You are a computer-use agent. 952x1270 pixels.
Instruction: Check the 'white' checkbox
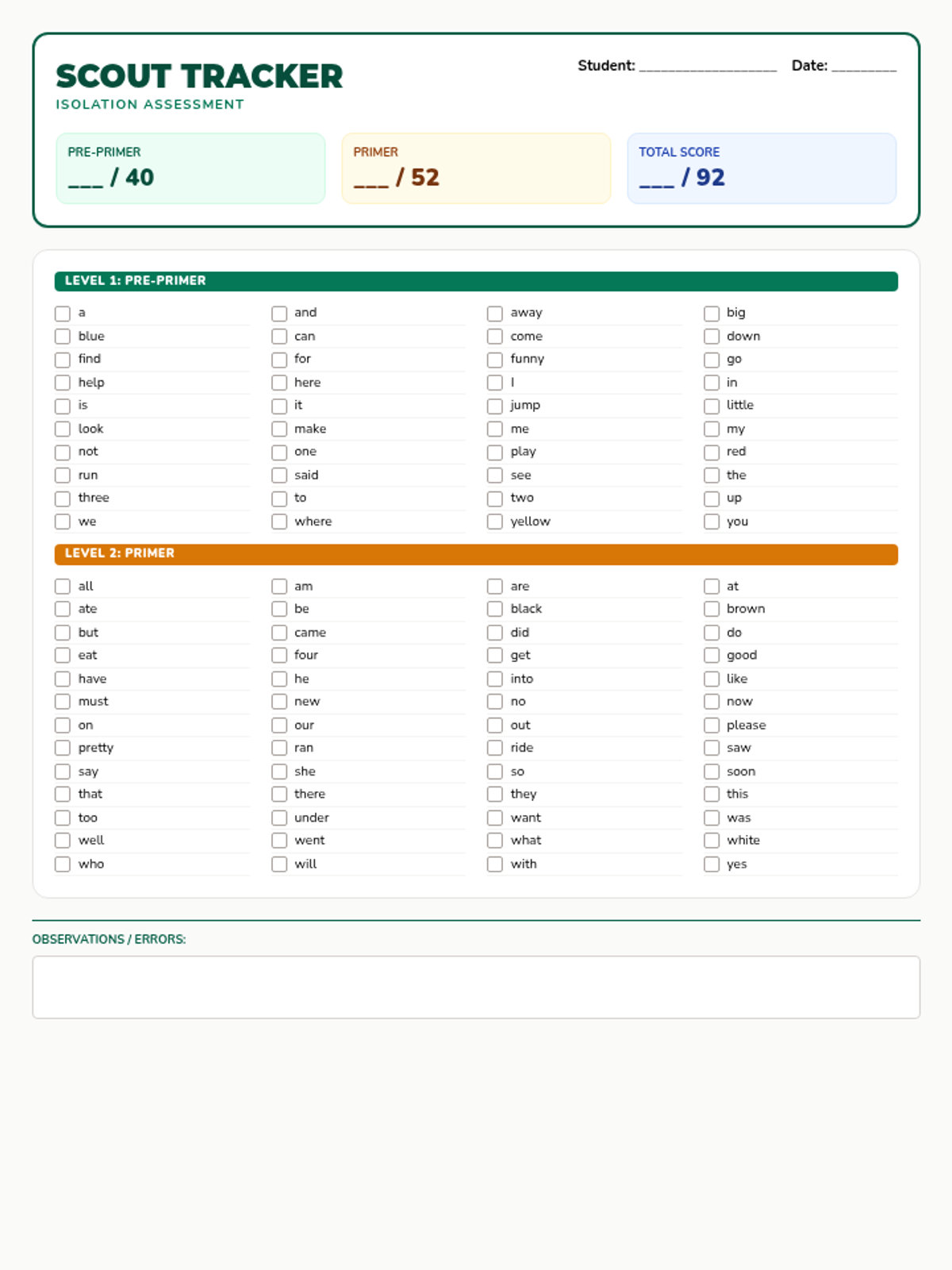click(712, 841)
